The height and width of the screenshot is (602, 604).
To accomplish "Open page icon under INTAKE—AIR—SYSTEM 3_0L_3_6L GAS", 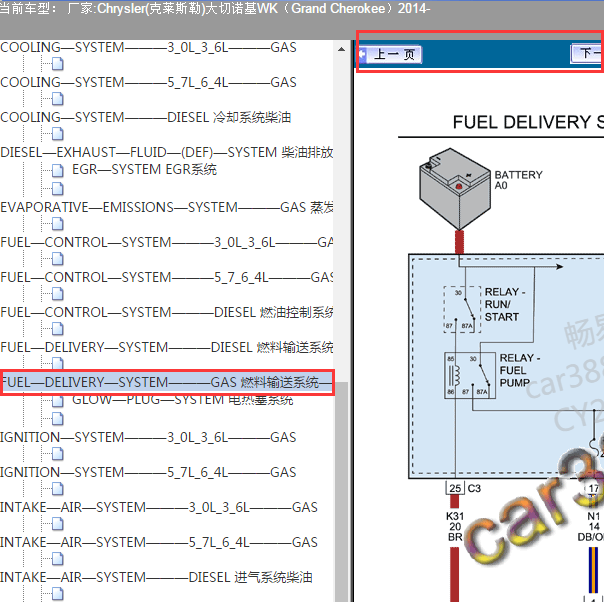I will (x=57, y=524).
